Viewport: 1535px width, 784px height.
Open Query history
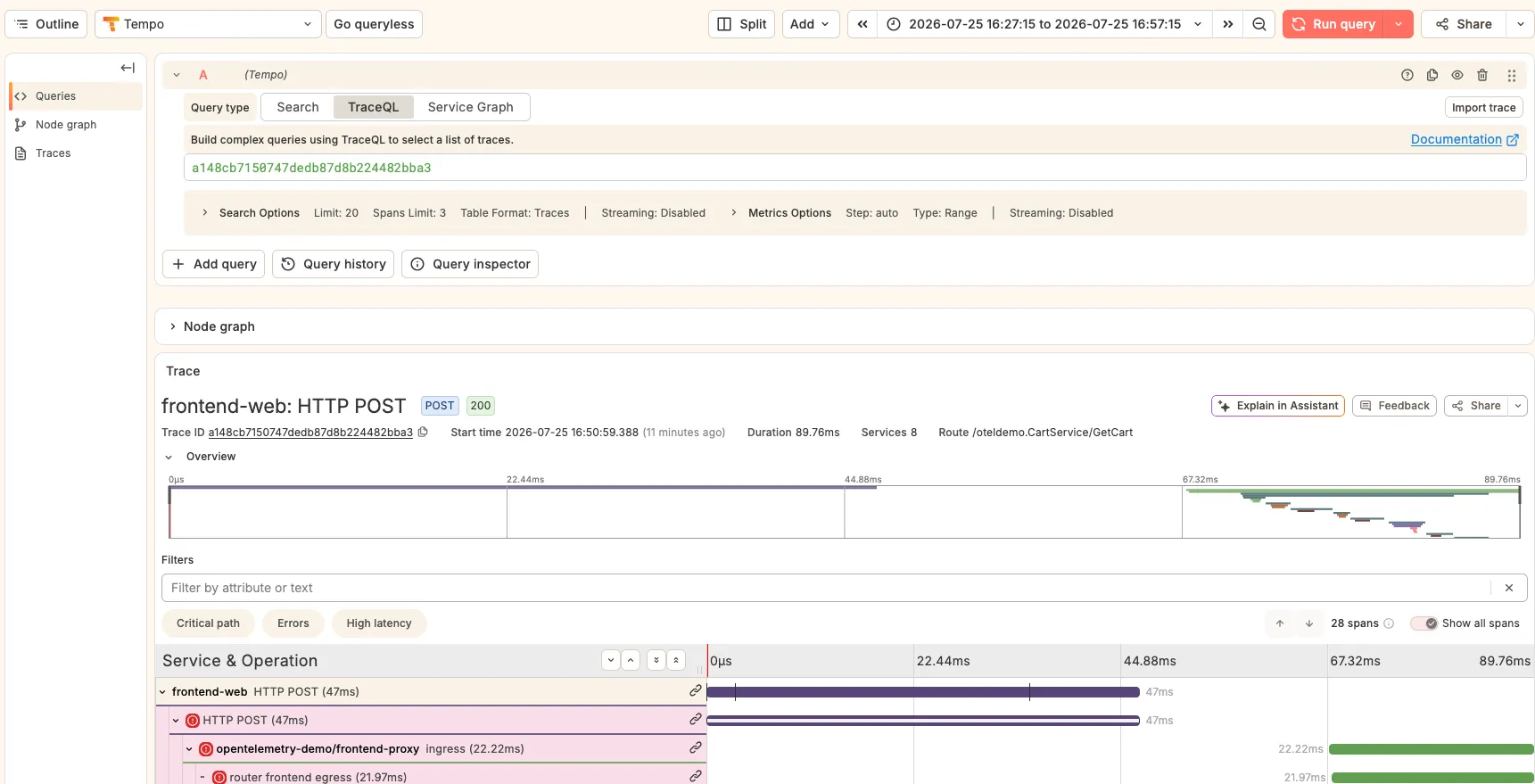334,264
